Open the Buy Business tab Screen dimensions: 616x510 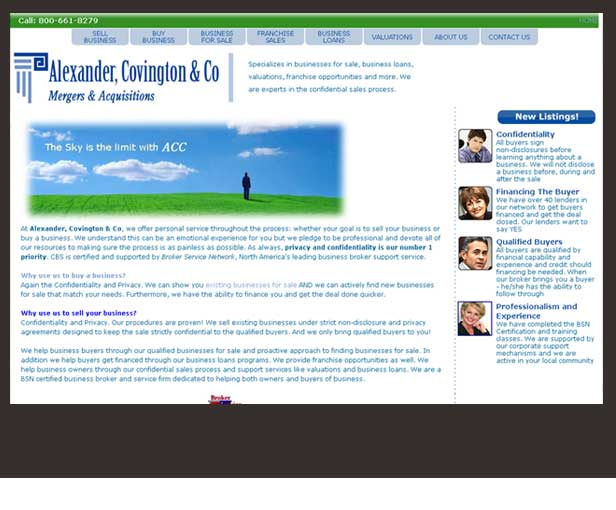pyautogui.click(x=158, y=37)
